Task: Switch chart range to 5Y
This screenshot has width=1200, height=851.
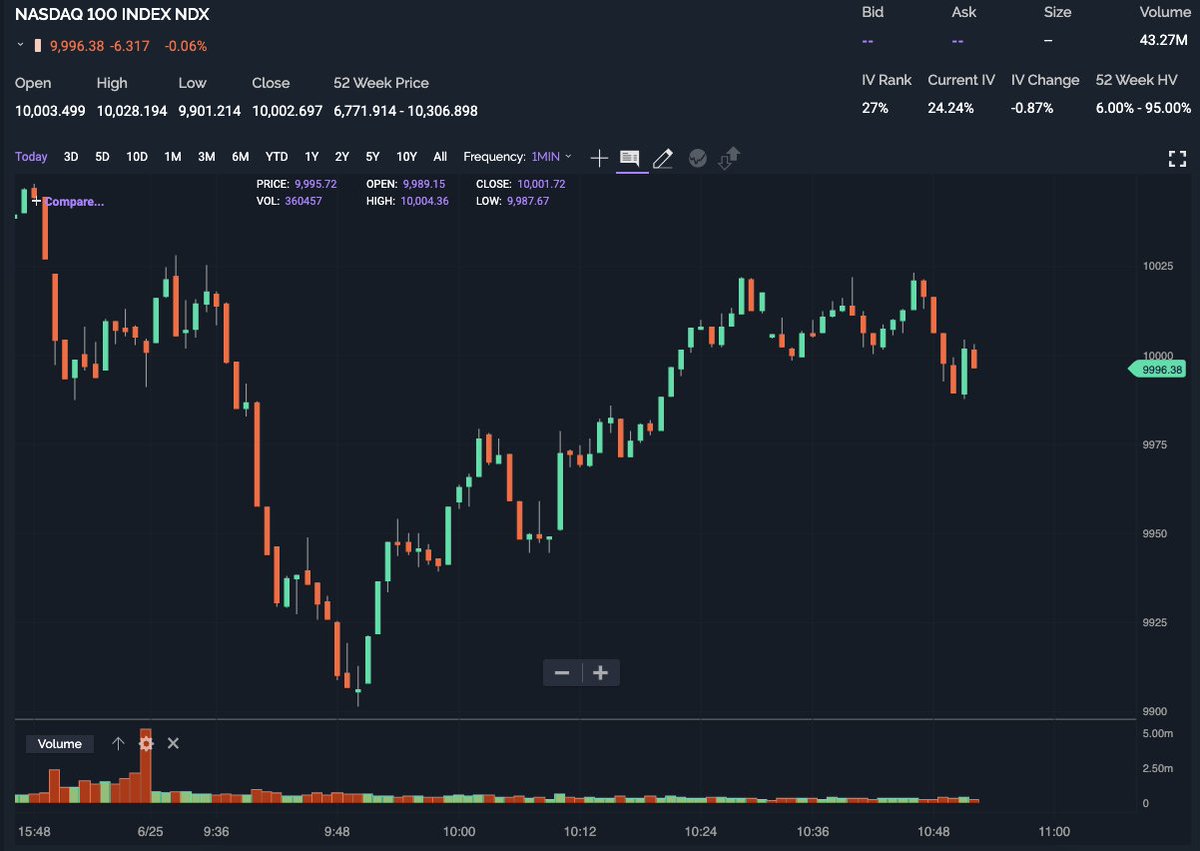Action: pos(372,157)
